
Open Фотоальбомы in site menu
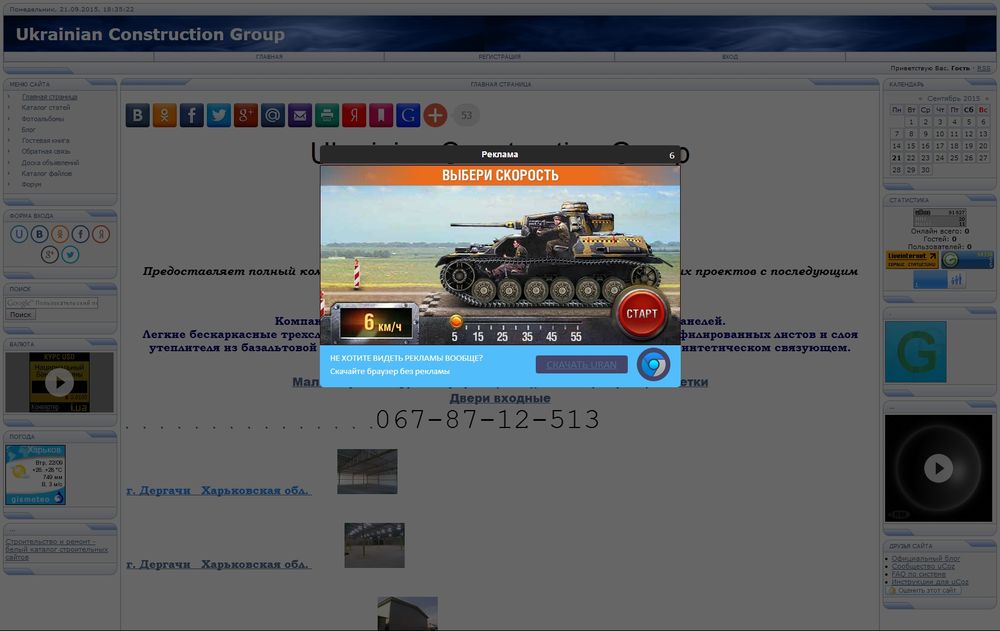tap(43, 119)
